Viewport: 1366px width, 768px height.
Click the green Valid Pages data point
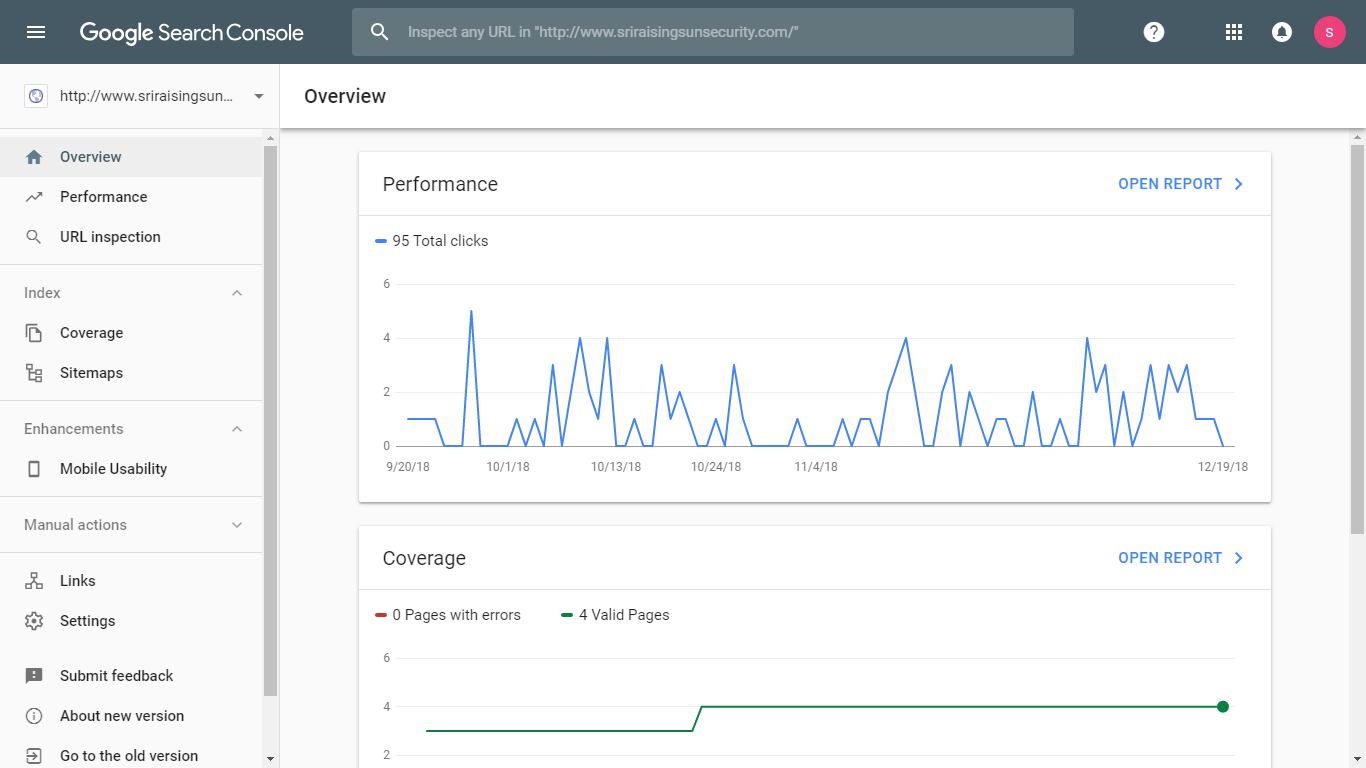(1222, 707)
